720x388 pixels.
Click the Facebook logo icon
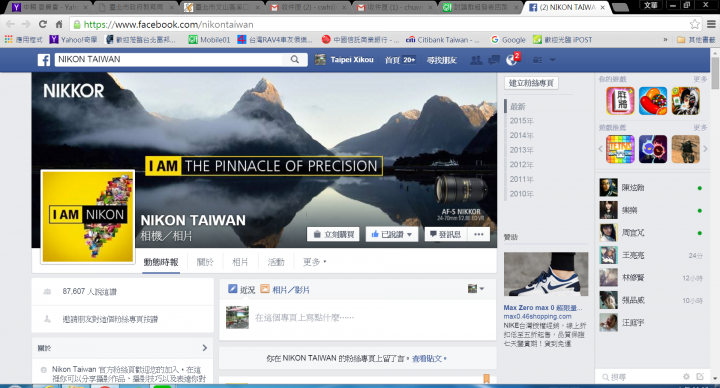click(x=44, y=60)
